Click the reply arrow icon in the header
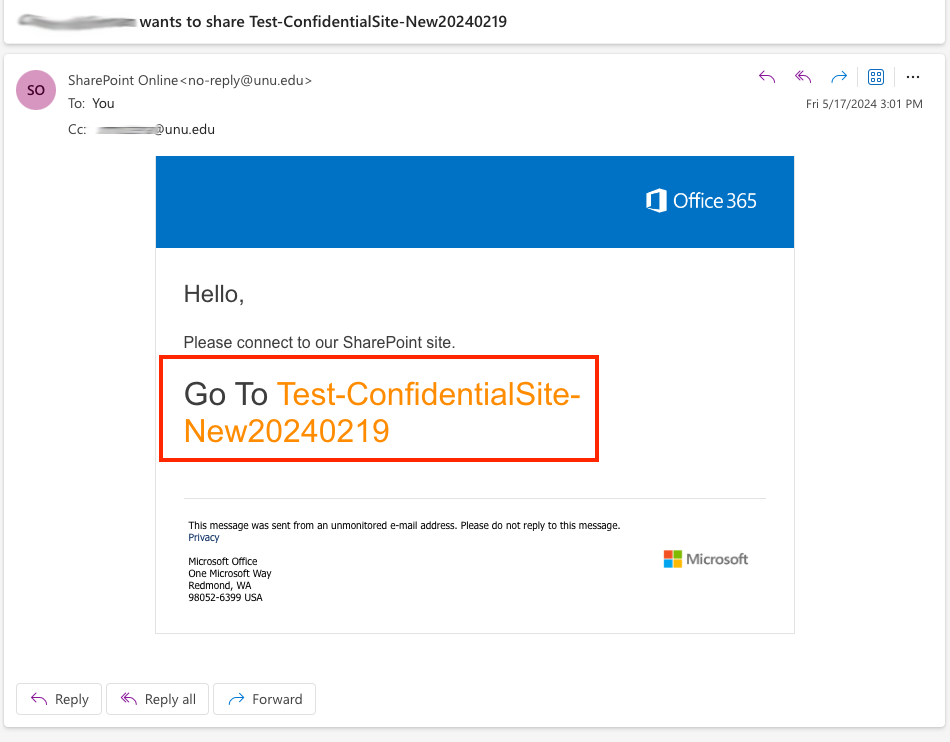 [x=767, y=77]
